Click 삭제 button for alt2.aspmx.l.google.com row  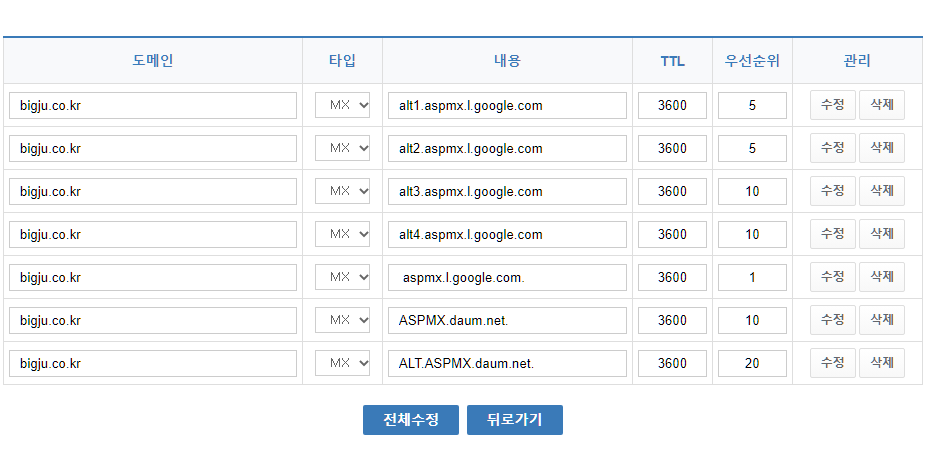pyautogui.click(x=882, y=148)
